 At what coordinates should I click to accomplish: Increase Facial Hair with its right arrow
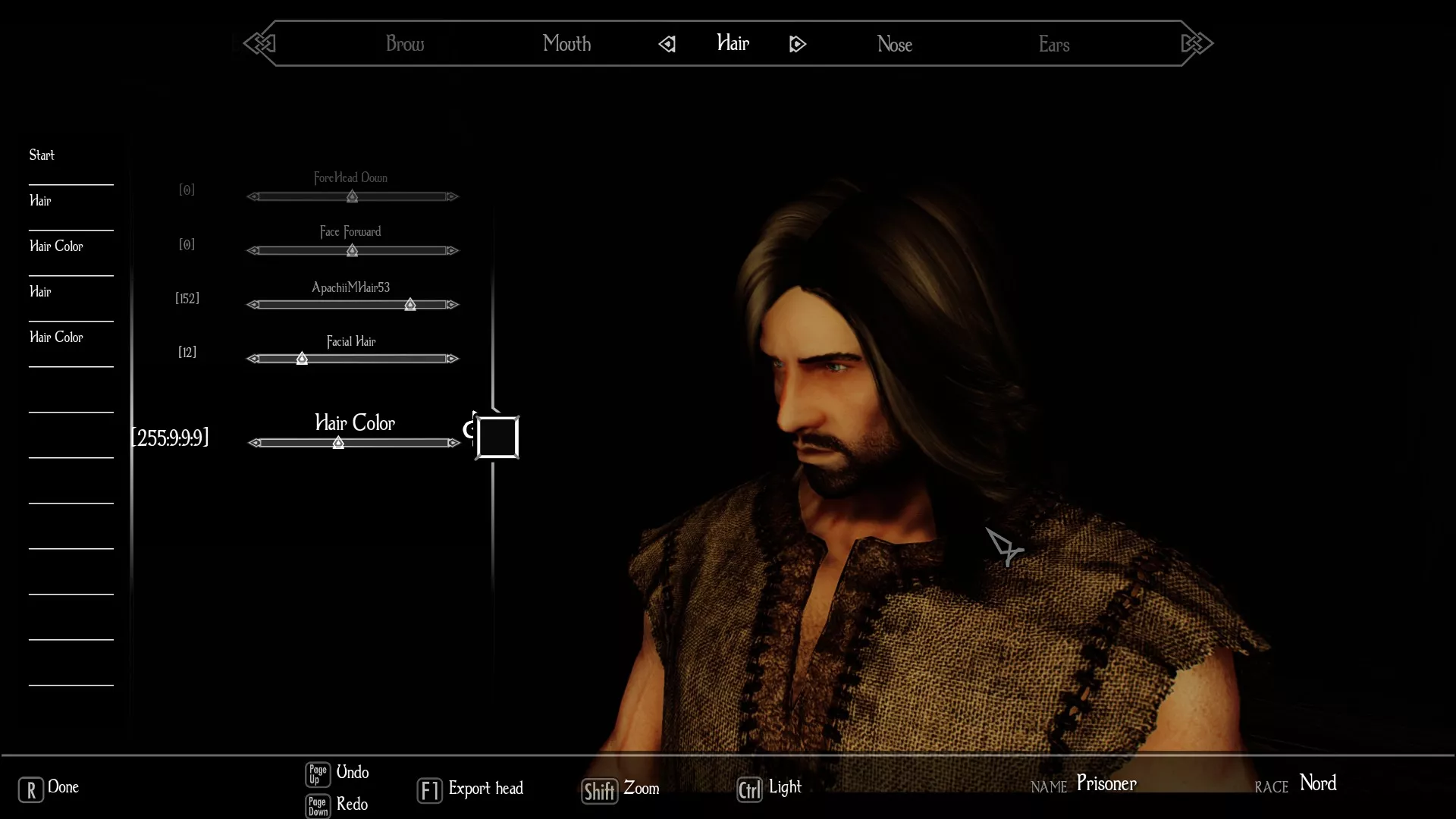pyautogui.click(x=452, y=358)
